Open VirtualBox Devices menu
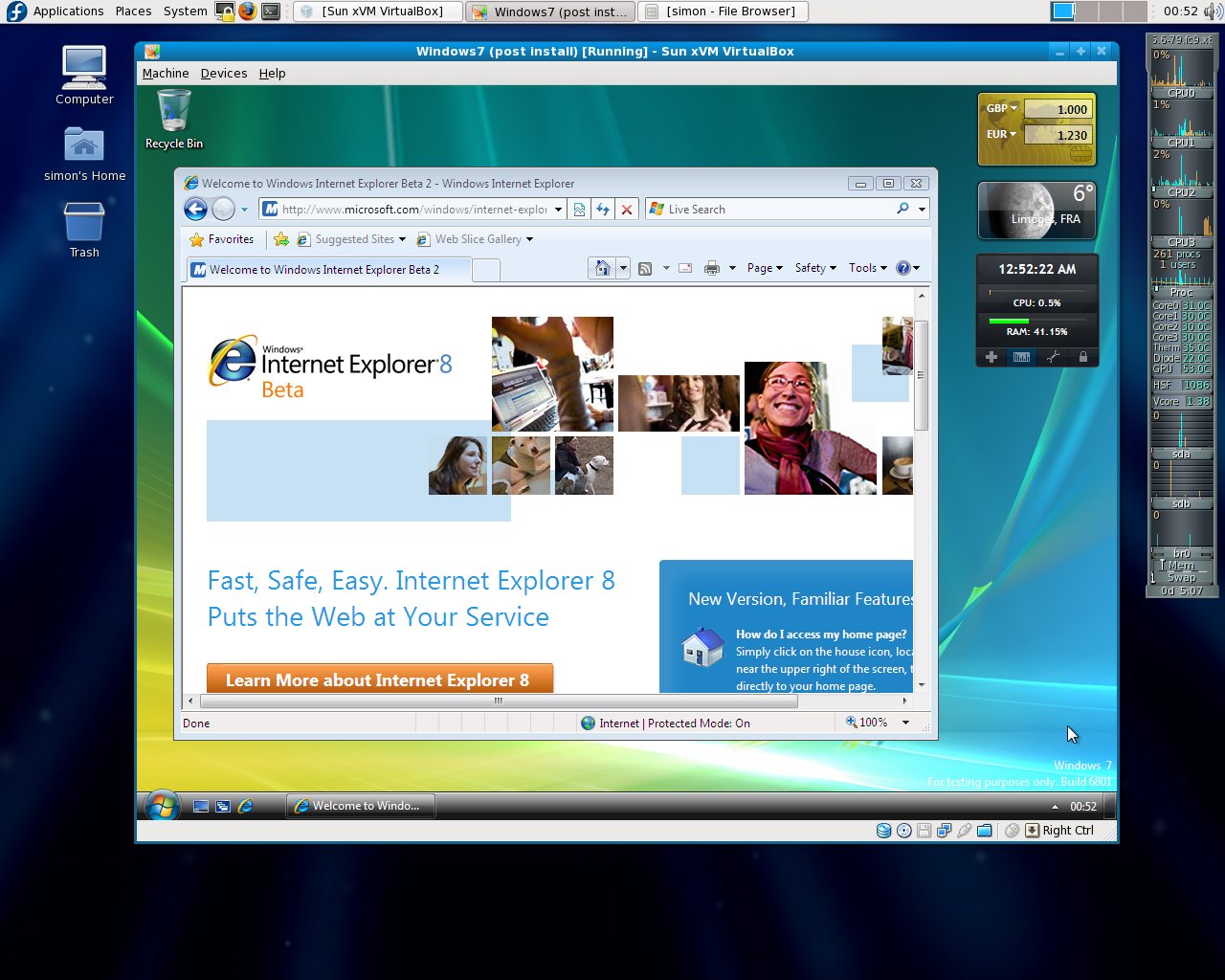This screenshot has height=980, width=1225. (224, 73)
